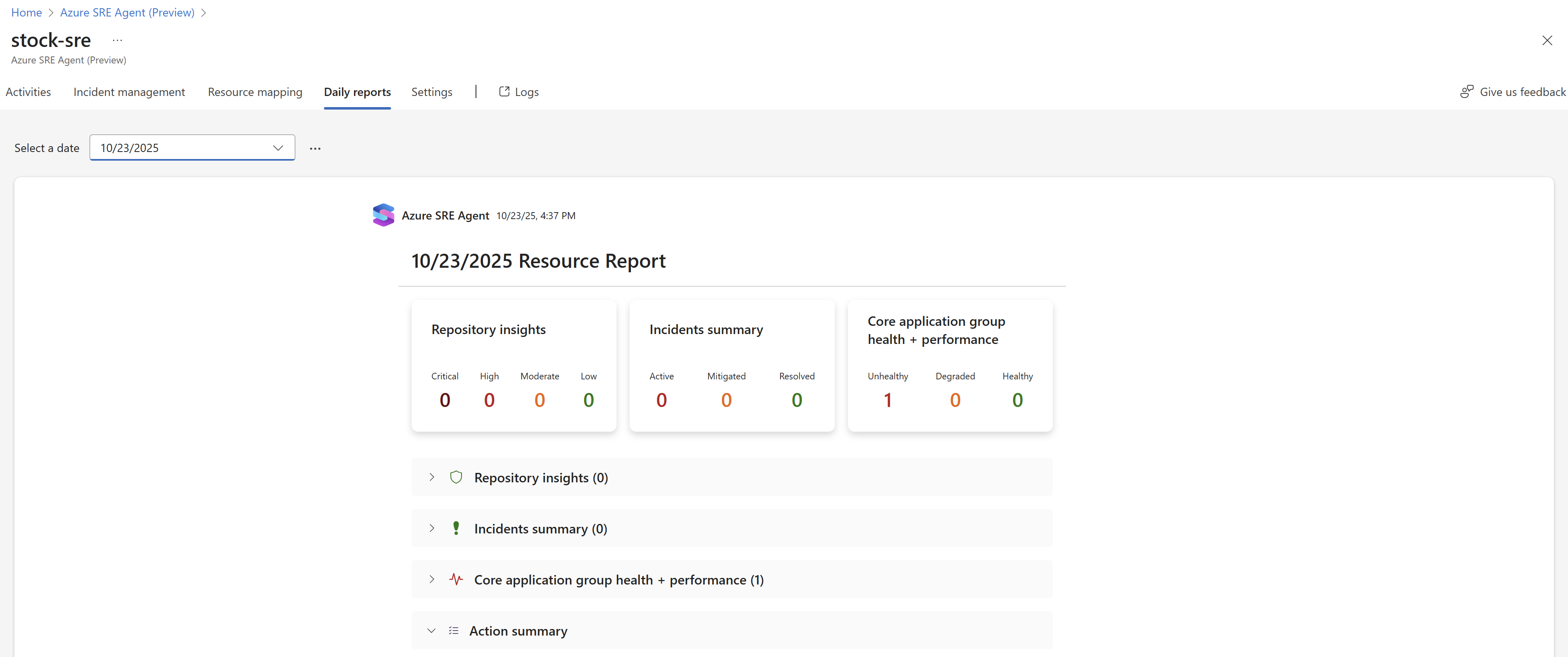Go to the Resource mapping tab
The width and height of the screenshot is (1568, 657).
pos(255,92)
